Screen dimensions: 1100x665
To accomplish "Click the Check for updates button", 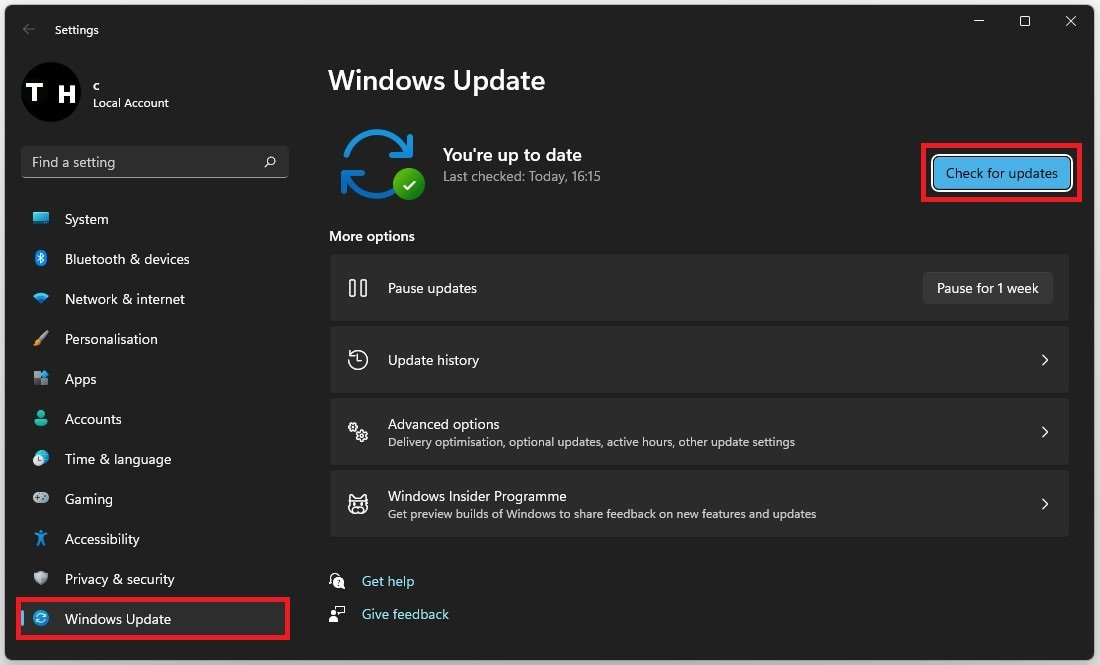I will coord(1001,173).
